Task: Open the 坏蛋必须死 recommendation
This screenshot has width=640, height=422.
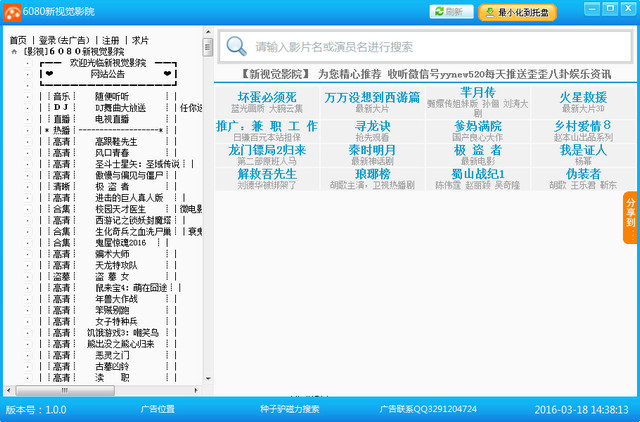Action: point(267,97)
